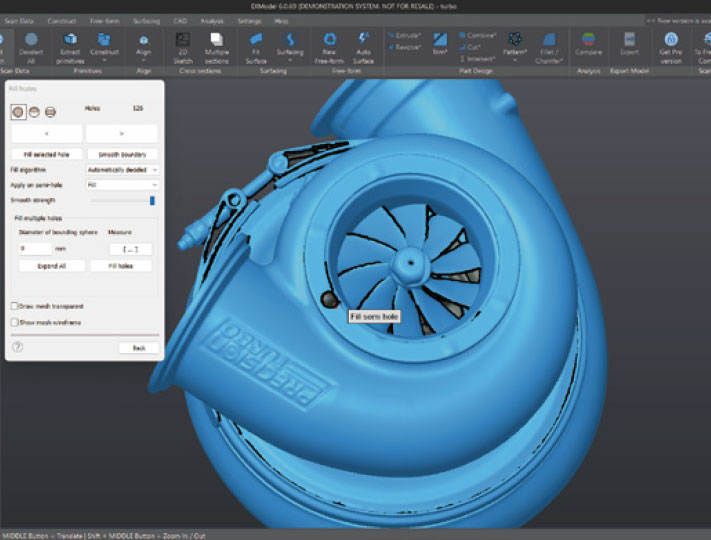Screen dimensions: 711x540
Task: Select the first circular hole-mode icon
Action: coord(18,112)
